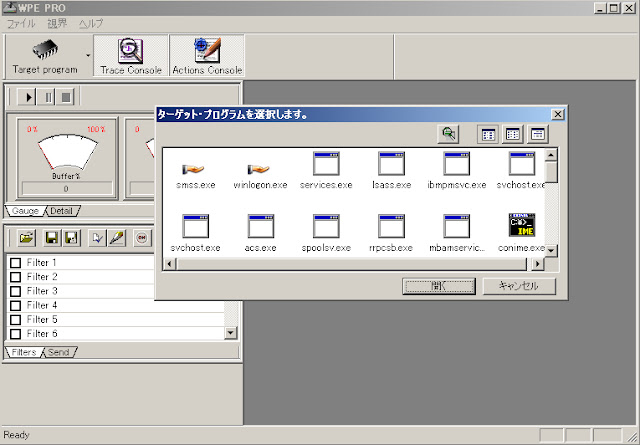The height and width of the screenshot is (445, 640).
Task: Pause logging with the pause button
Action: [x=46, y=97]
